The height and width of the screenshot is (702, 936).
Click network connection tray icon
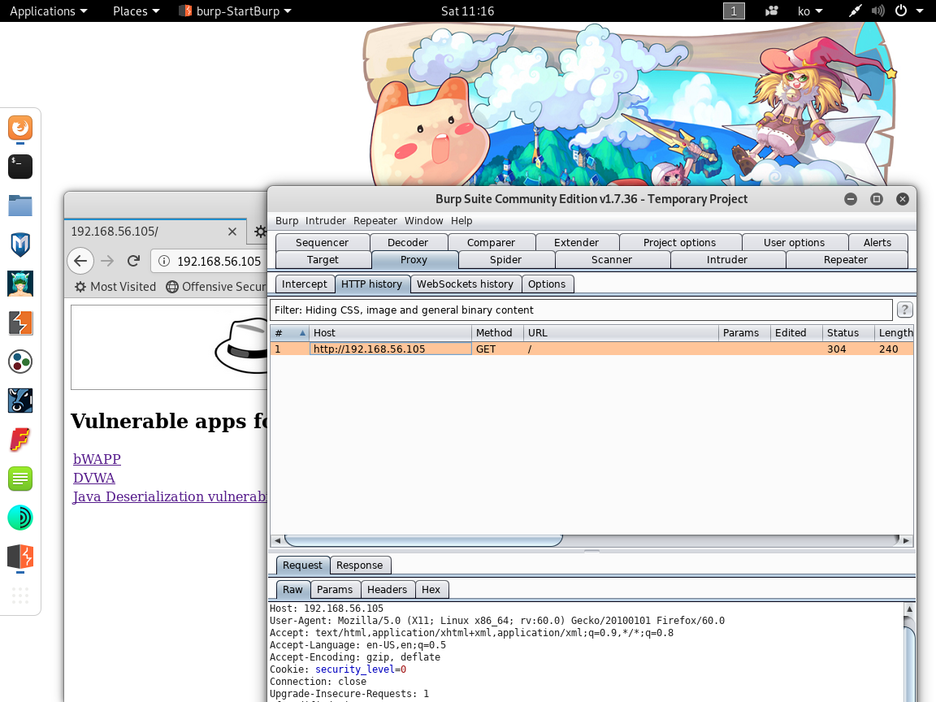(x=855, y=11)
